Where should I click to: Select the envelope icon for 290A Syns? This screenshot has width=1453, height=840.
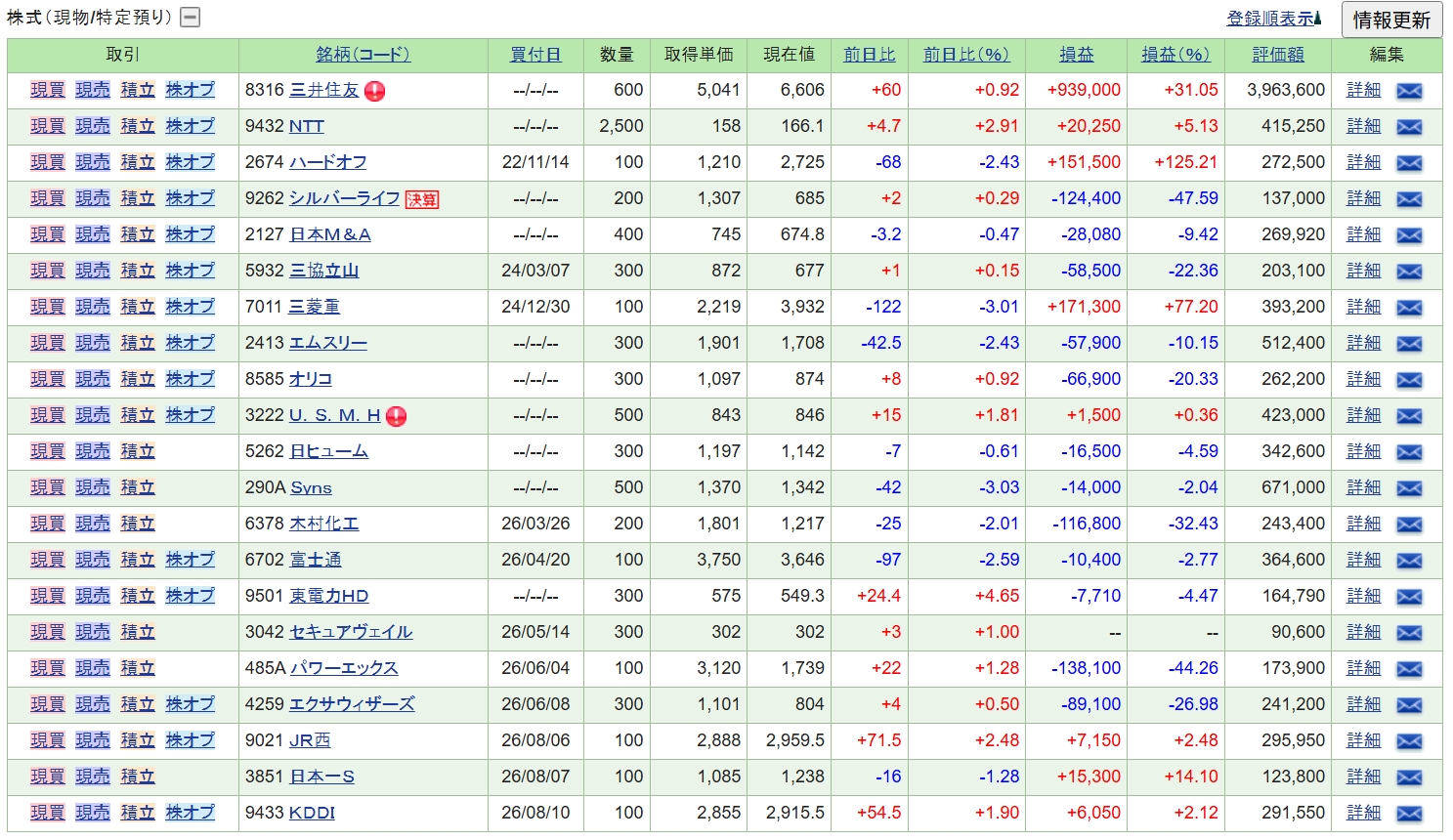pos(1409,488)
